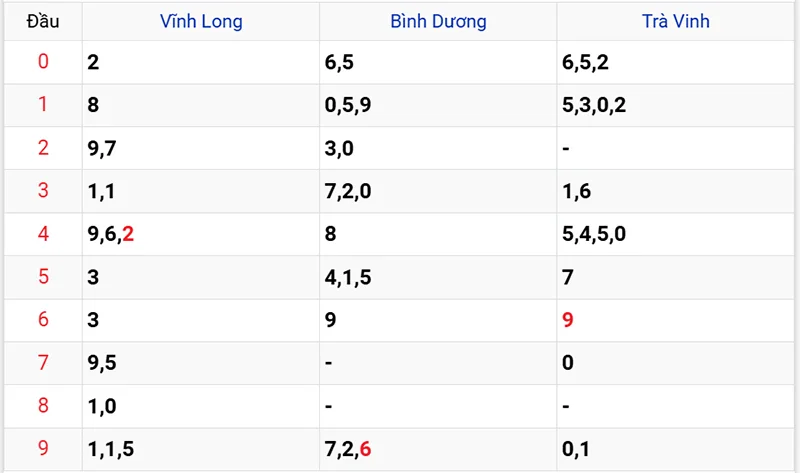Viewport: 800px width, 473px height.
Task: Select the red 6 in Bình Dương row 9
Action: [x=365, y=449]
